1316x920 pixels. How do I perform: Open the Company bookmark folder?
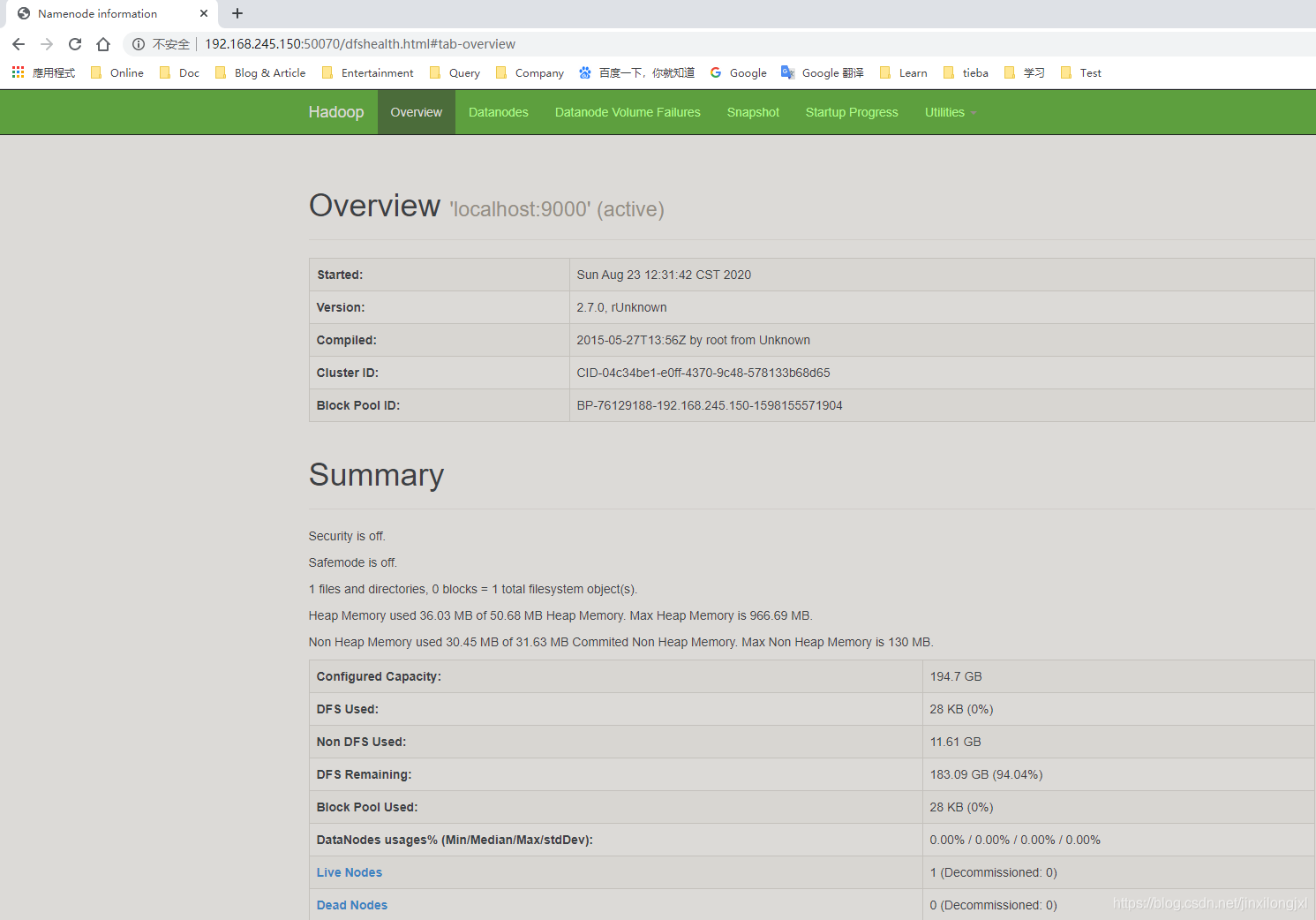pyautogui.click(x=530, y=73)
